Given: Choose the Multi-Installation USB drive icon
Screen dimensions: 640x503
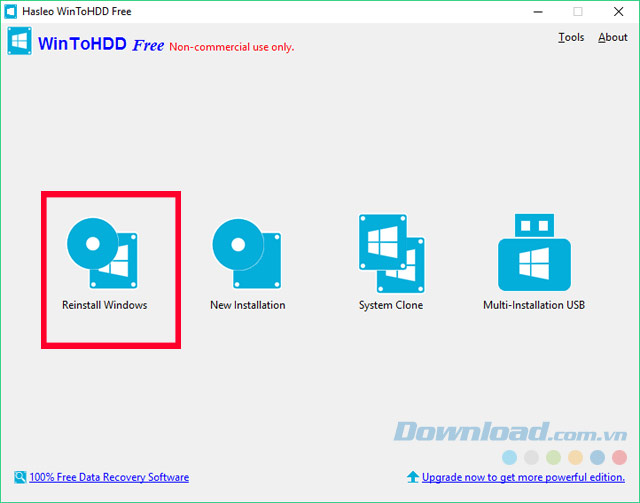Looking at the screenshot, I should click(534, 252).
